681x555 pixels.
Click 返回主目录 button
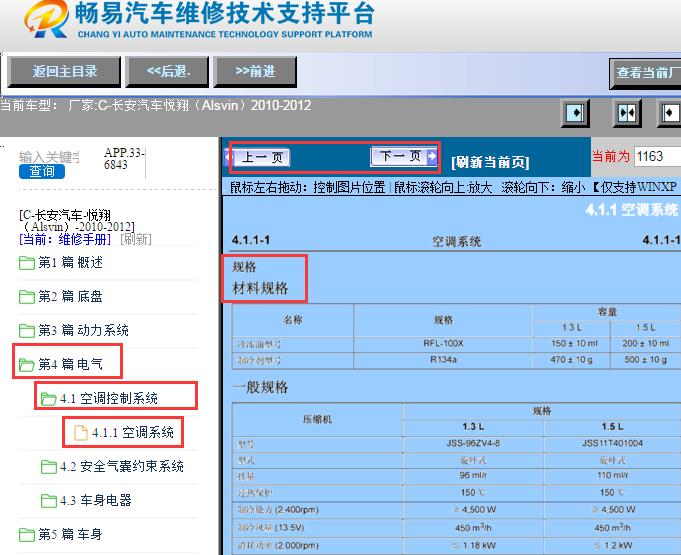[64, 72]
